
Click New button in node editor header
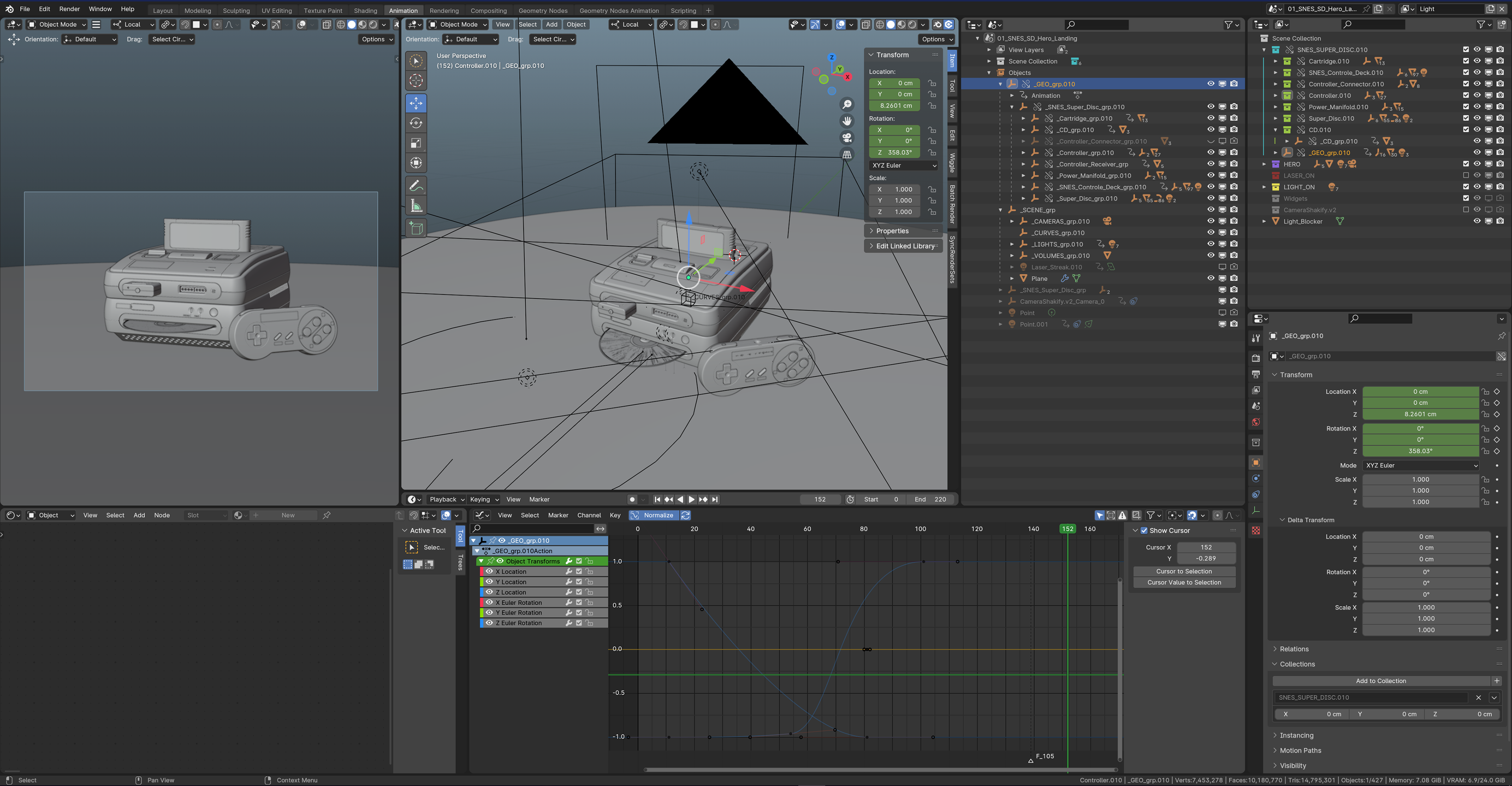tap(288, 515)
